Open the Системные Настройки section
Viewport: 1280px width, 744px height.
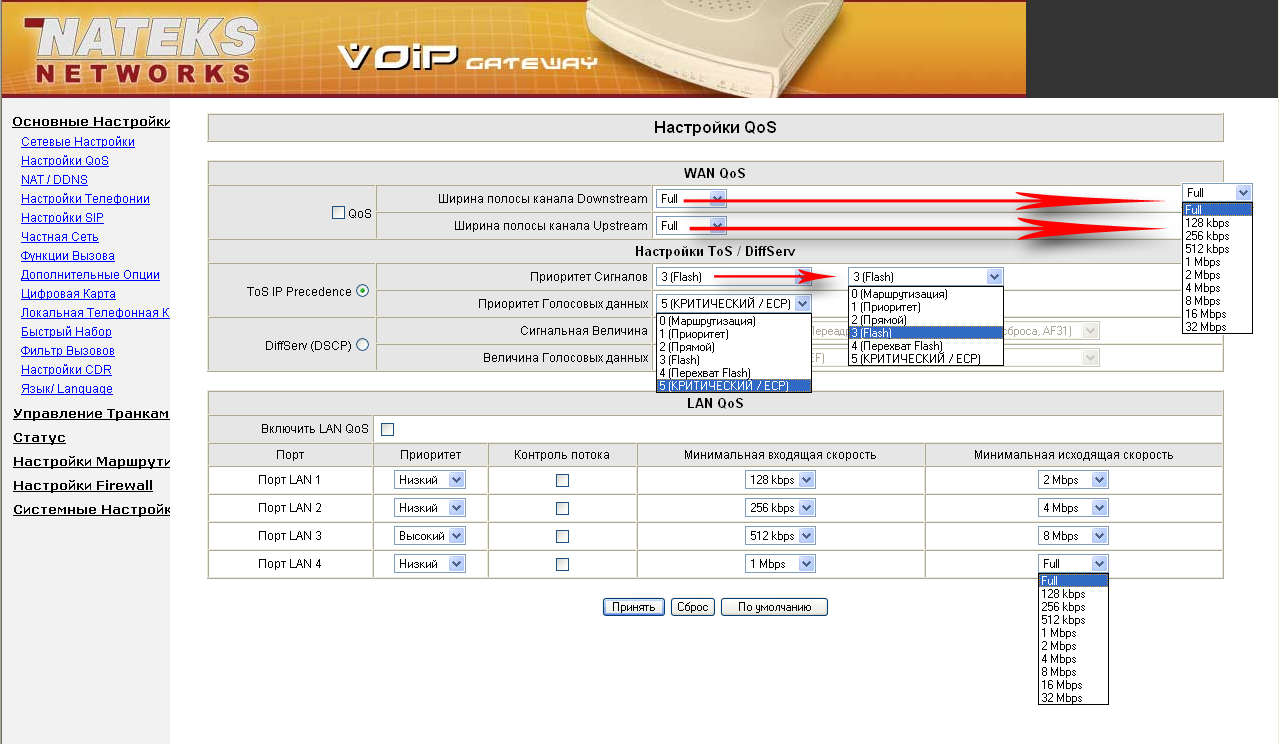91,510
